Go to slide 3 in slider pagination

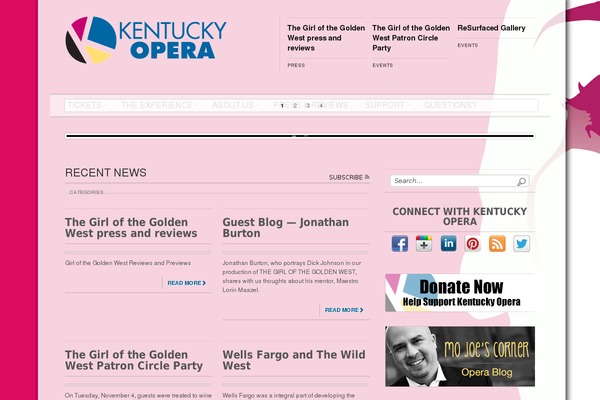point(308,106)
